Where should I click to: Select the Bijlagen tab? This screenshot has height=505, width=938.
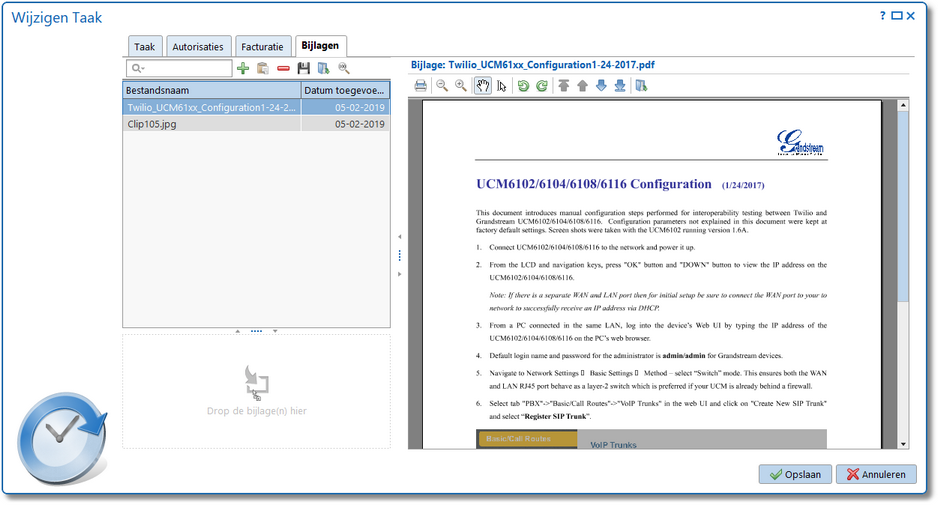[x=320, y=45]
